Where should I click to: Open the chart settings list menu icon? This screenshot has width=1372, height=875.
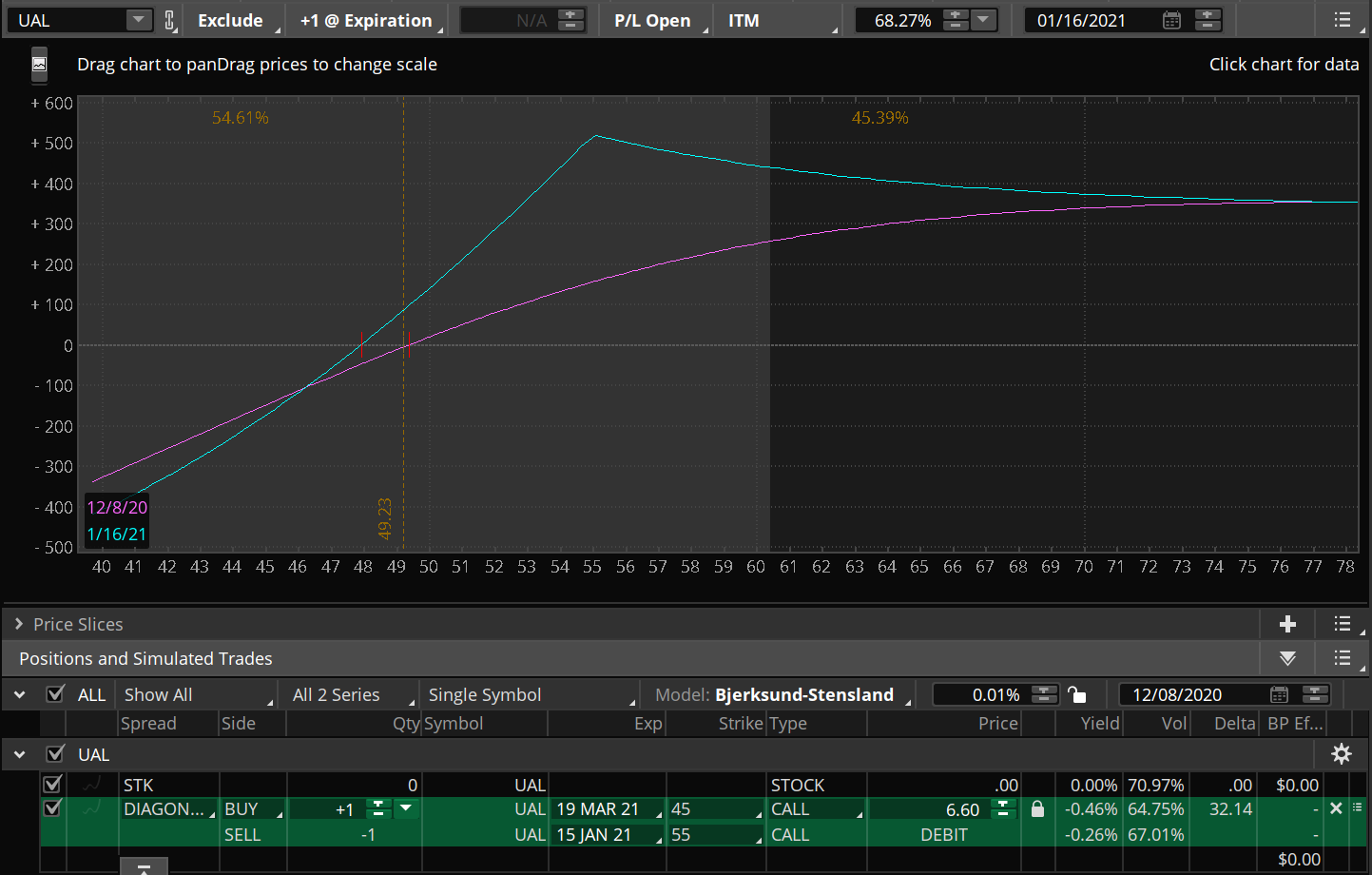coord(1342,20)
